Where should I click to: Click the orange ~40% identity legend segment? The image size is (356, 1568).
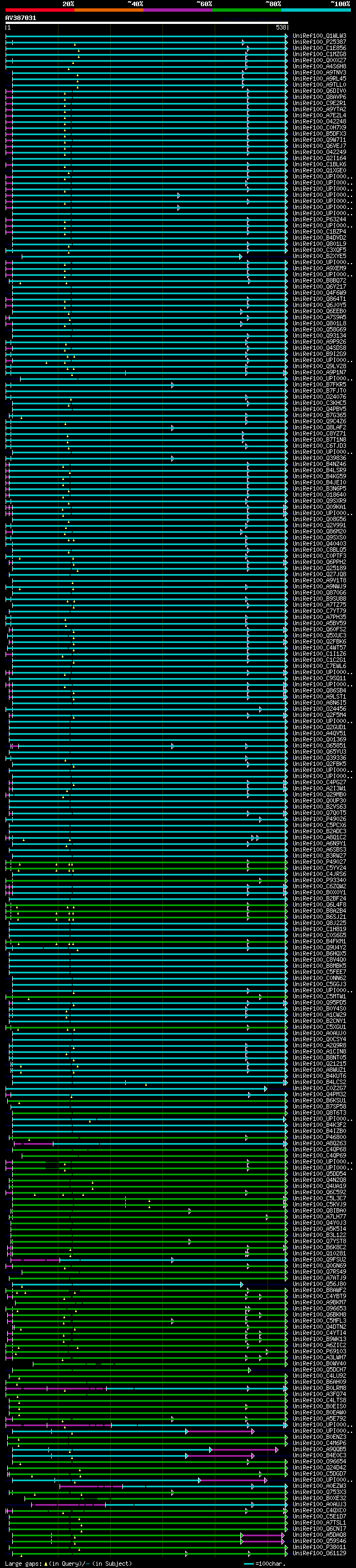(108, 10)
